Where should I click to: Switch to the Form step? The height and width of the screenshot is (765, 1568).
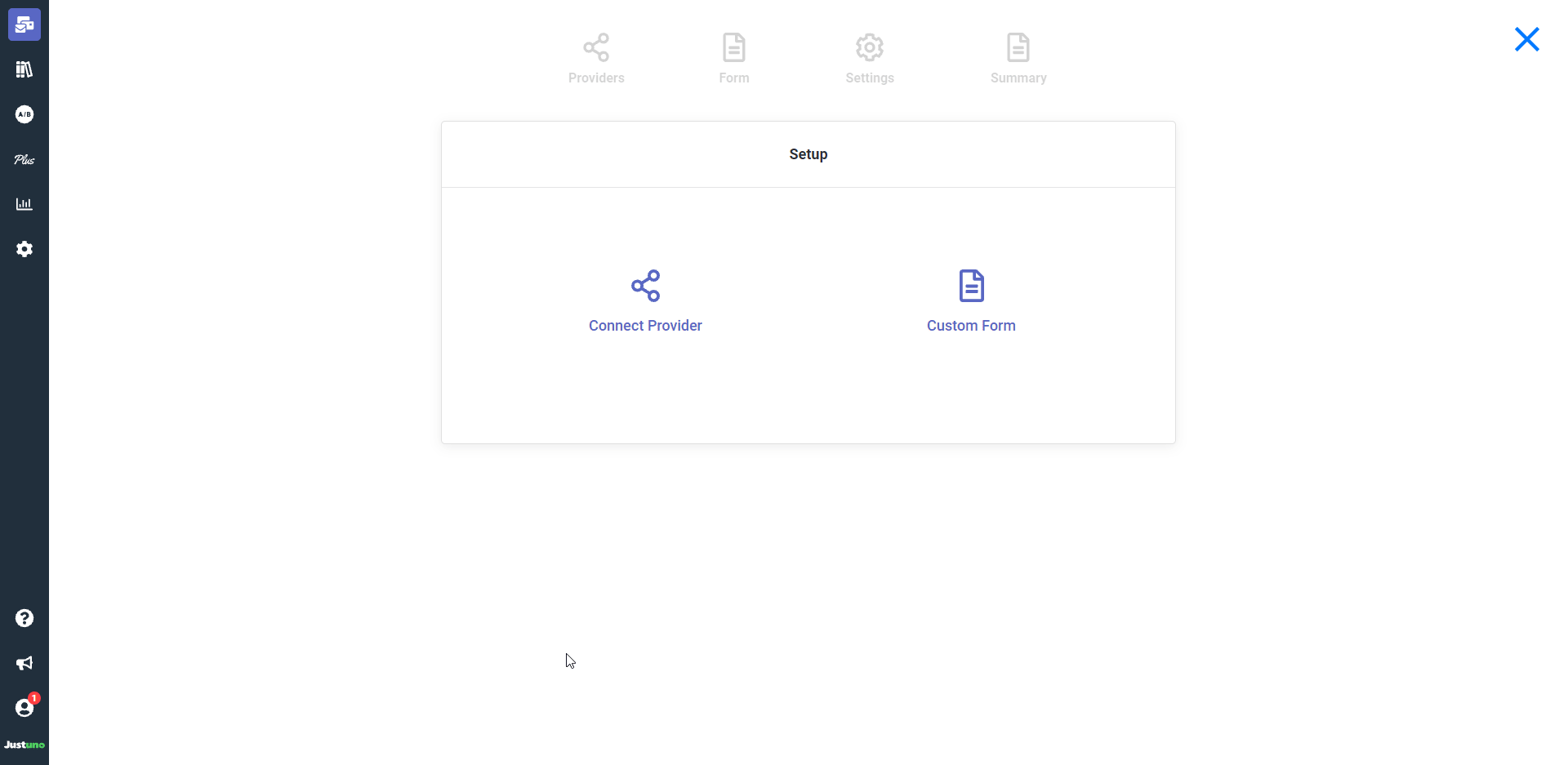(x=733, y=59)
